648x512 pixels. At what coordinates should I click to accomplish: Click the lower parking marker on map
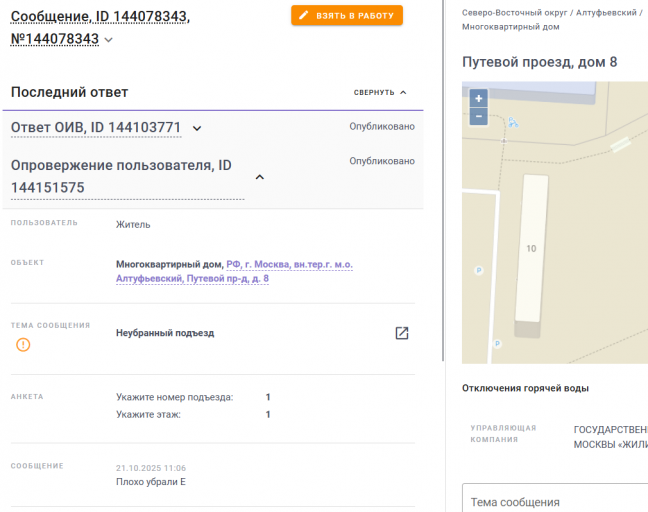(497, 343)
